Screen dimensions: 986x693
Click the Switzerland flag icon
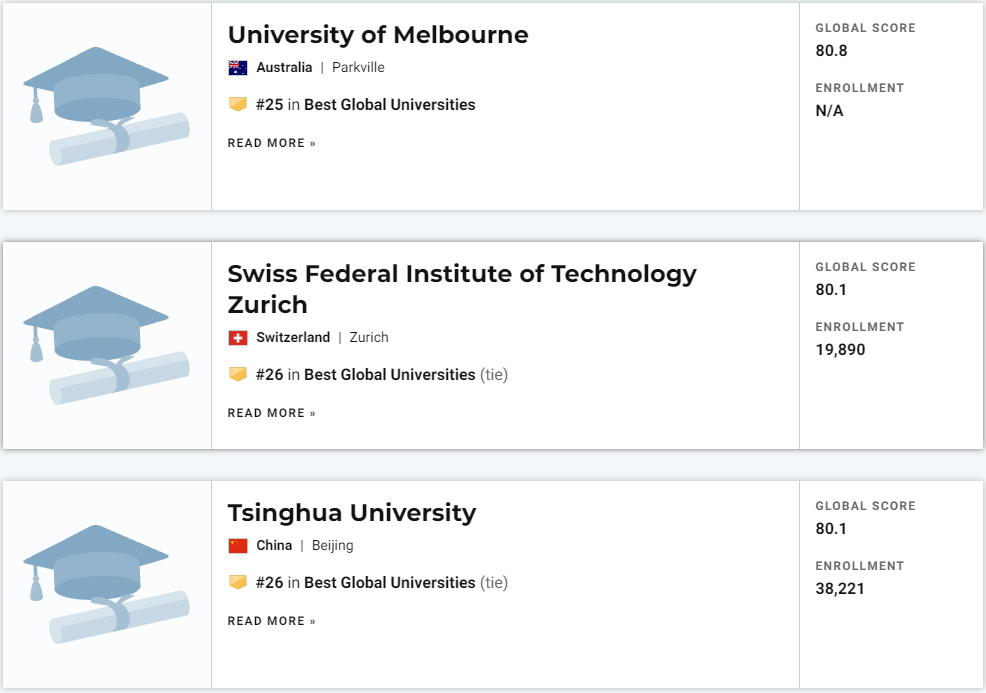(x=237, y=338)
